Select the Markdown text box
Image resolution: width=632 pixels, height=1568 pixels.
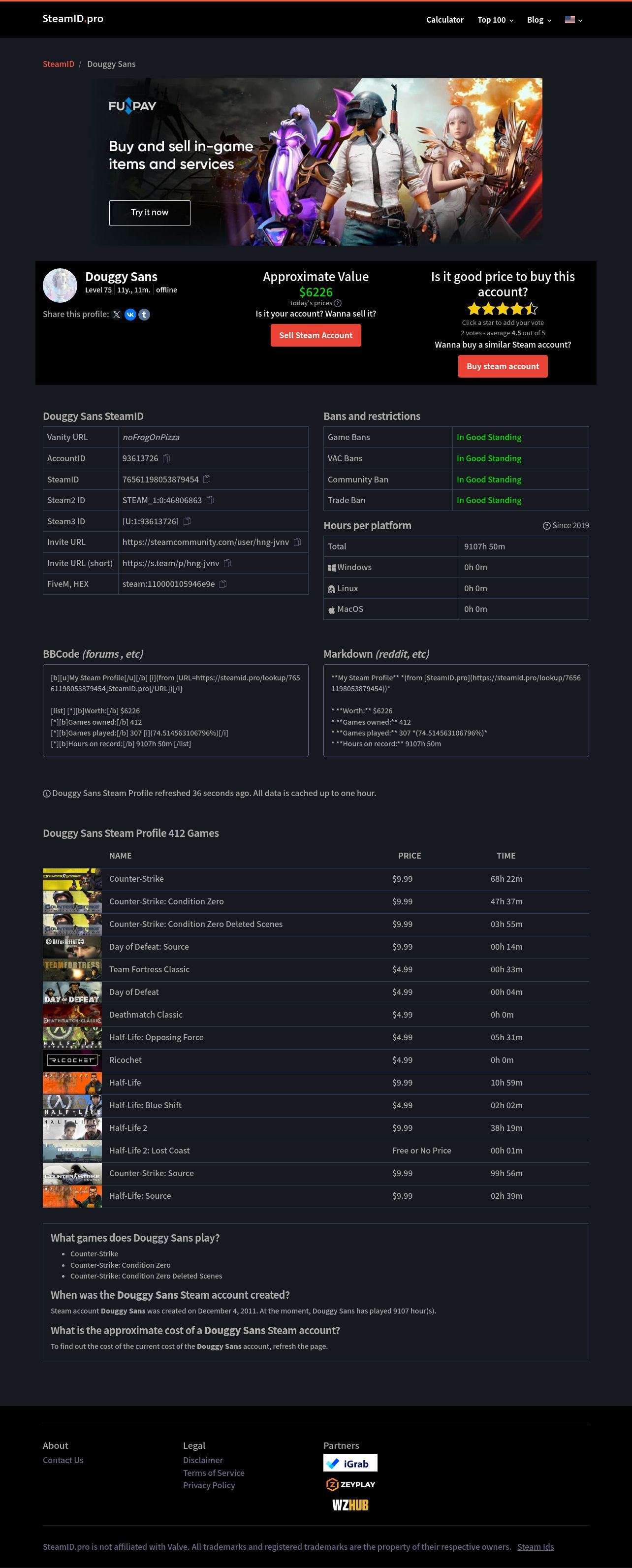pos(456,711)
